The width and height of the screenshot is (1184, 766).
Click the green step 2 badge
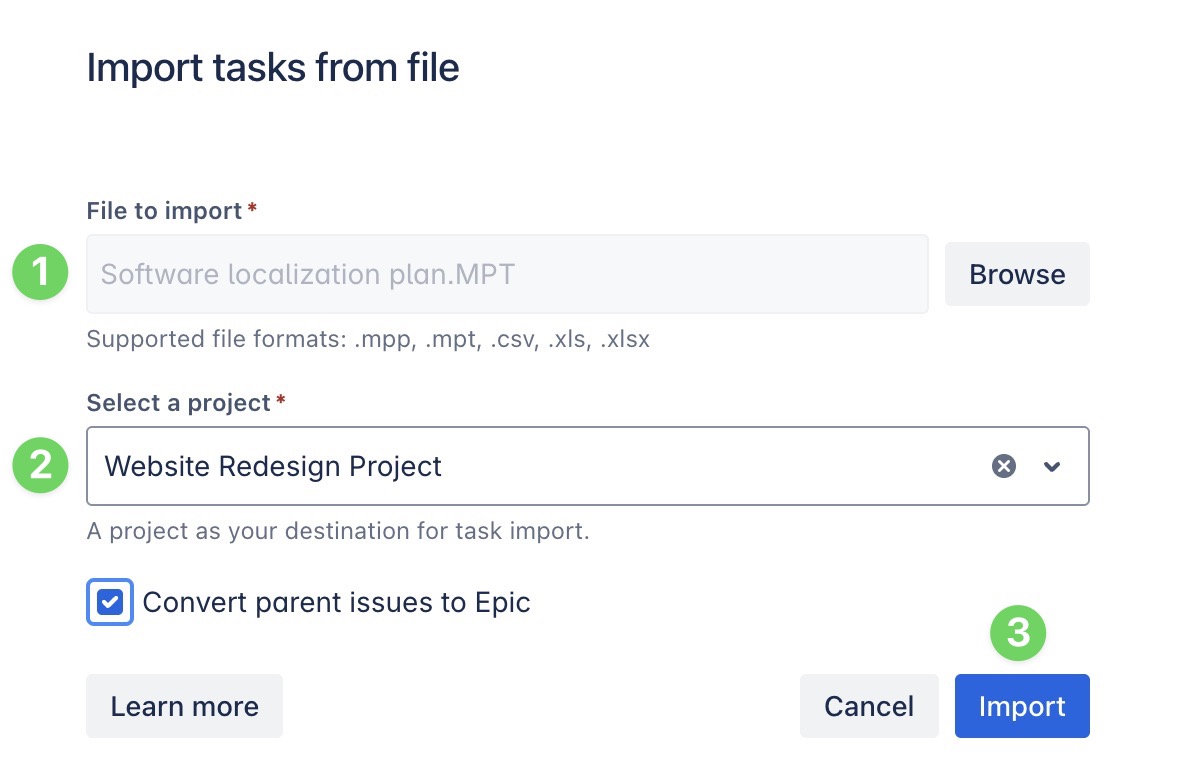click(40, 466)
